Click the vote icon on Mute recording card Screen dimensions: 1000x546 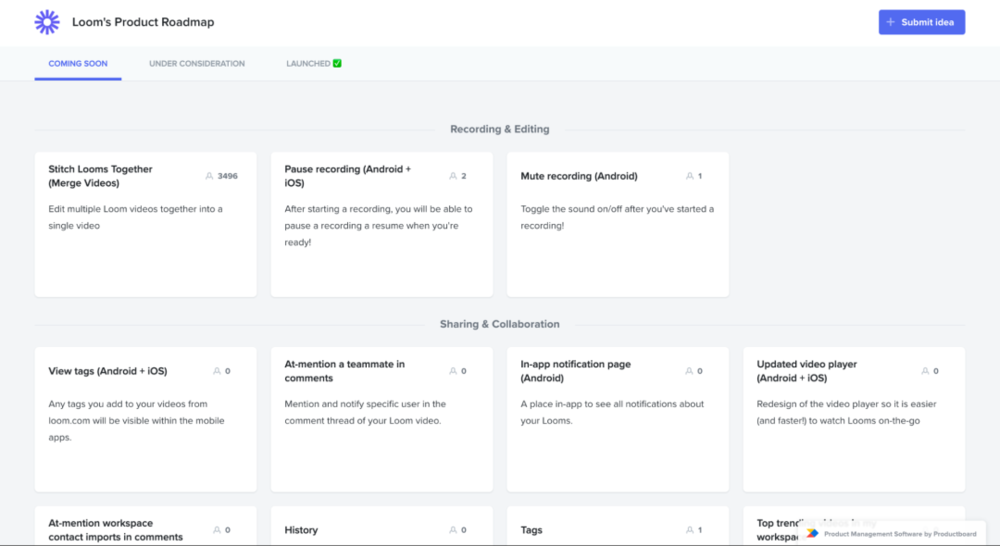(x=689, y=176)
